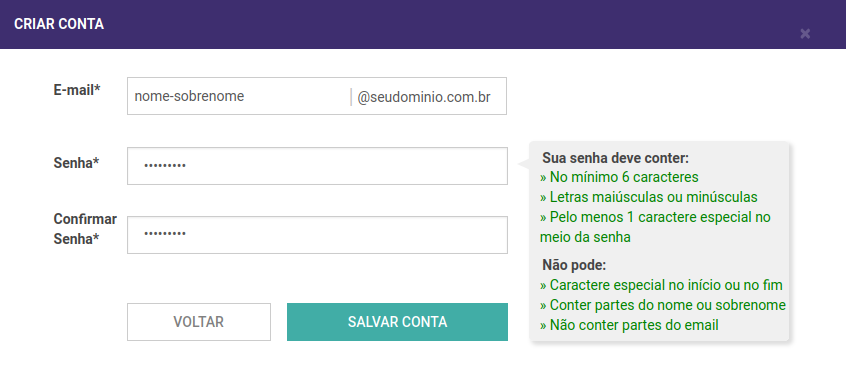This screenshot has height=366, width=846.
Task: Select 'Caractere especial no início ou no fim' rule
Action: 661,285
